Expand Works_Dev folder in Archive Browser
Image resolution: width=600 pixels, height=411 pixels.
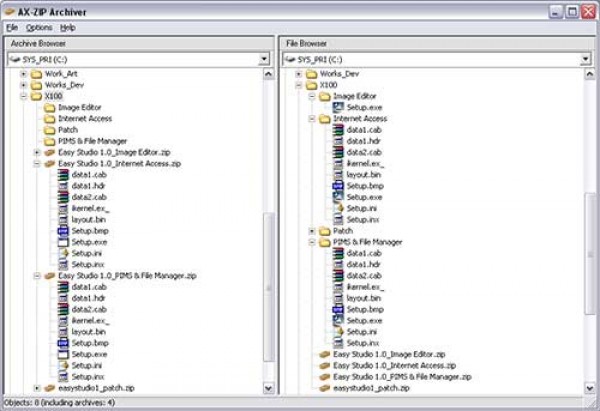(x=24, y=85)
